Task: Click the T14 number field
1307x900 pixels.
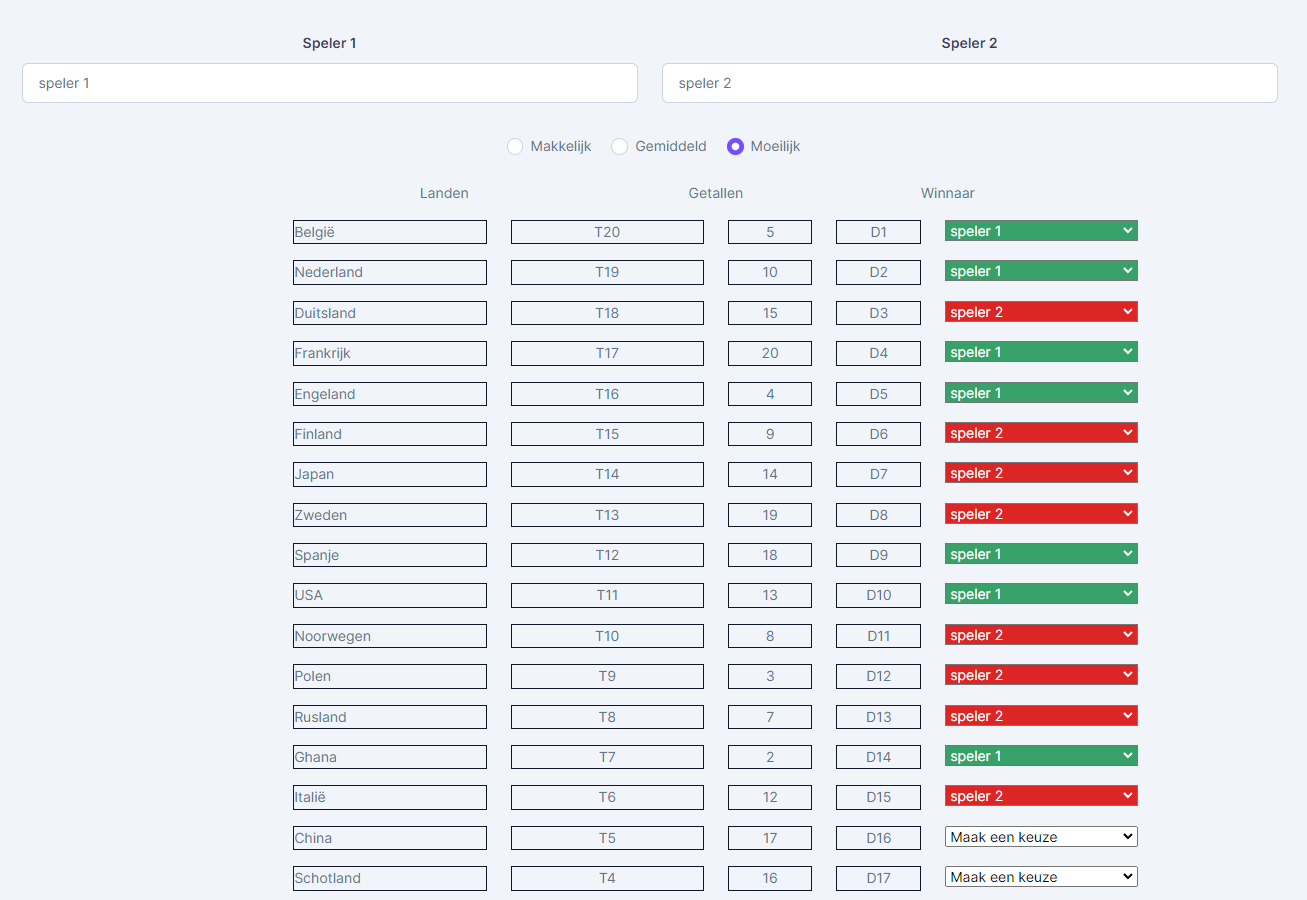Action: coord(607,474)
